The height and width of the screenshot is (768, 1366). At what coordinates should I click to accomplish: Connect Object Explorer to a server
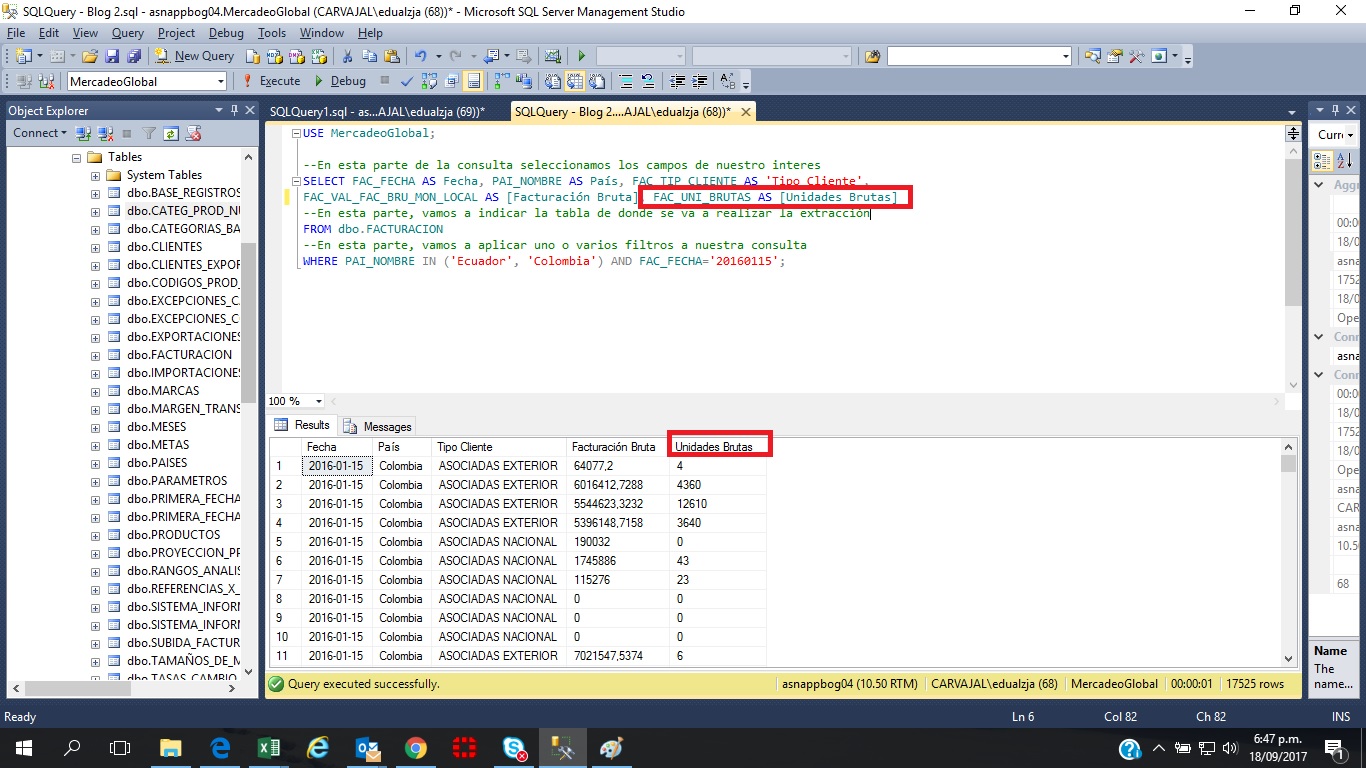38,132
